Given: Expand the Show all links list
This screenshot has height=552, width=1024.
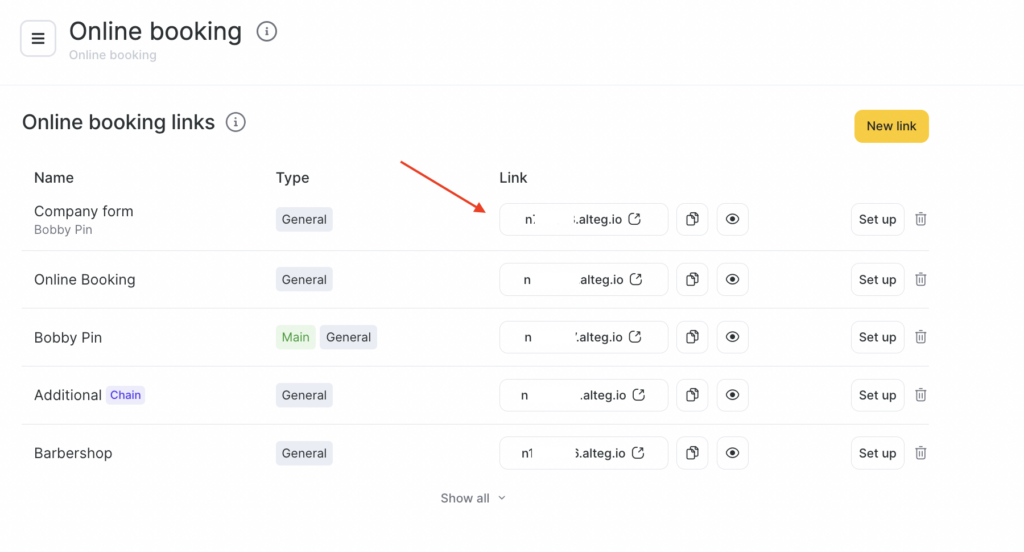Looking at the screenshot, I should [x=473, y=498].
